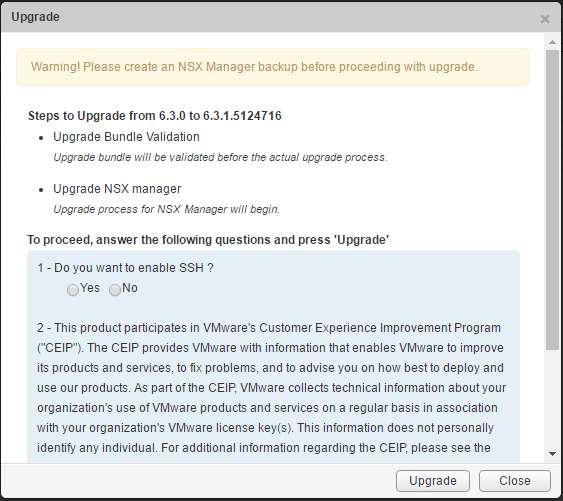Click the Steps to Upgrade version heading
This screenshot has width=563, height=501.
[x=155, y=116]
